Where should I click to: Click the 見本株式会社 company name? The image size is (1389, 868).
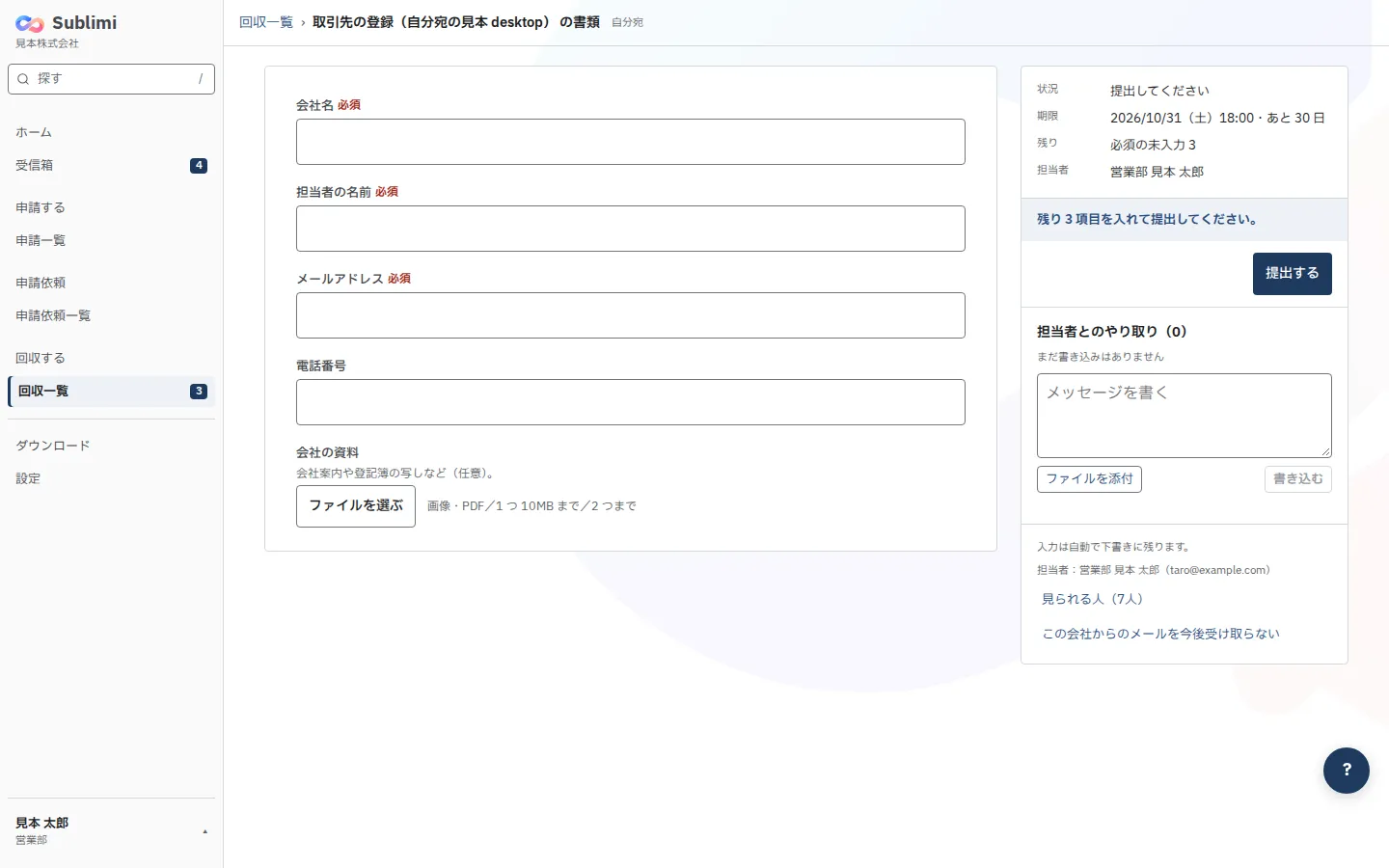click(x=47, y=43)
